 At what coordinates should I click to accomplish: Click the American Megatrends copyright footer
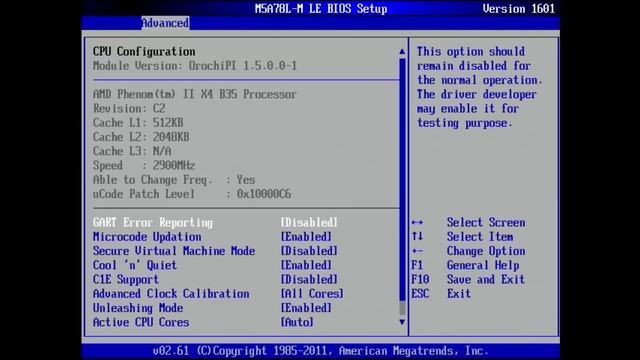(320, 351)
